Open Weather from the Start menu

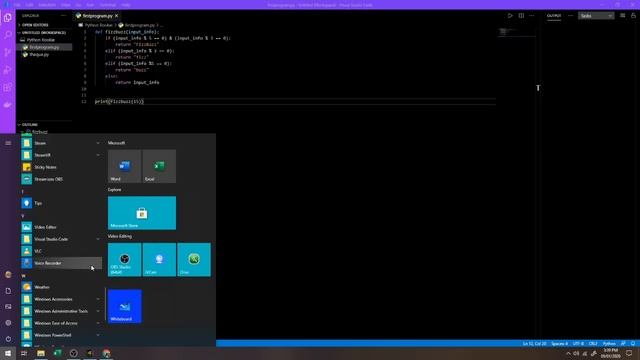coord(61,287)
